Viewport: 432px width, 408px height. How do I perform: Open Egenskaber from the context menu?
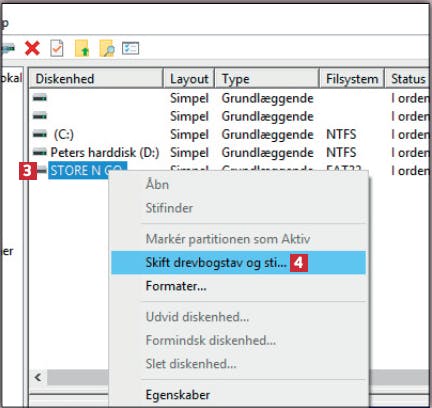coord(178,395)
